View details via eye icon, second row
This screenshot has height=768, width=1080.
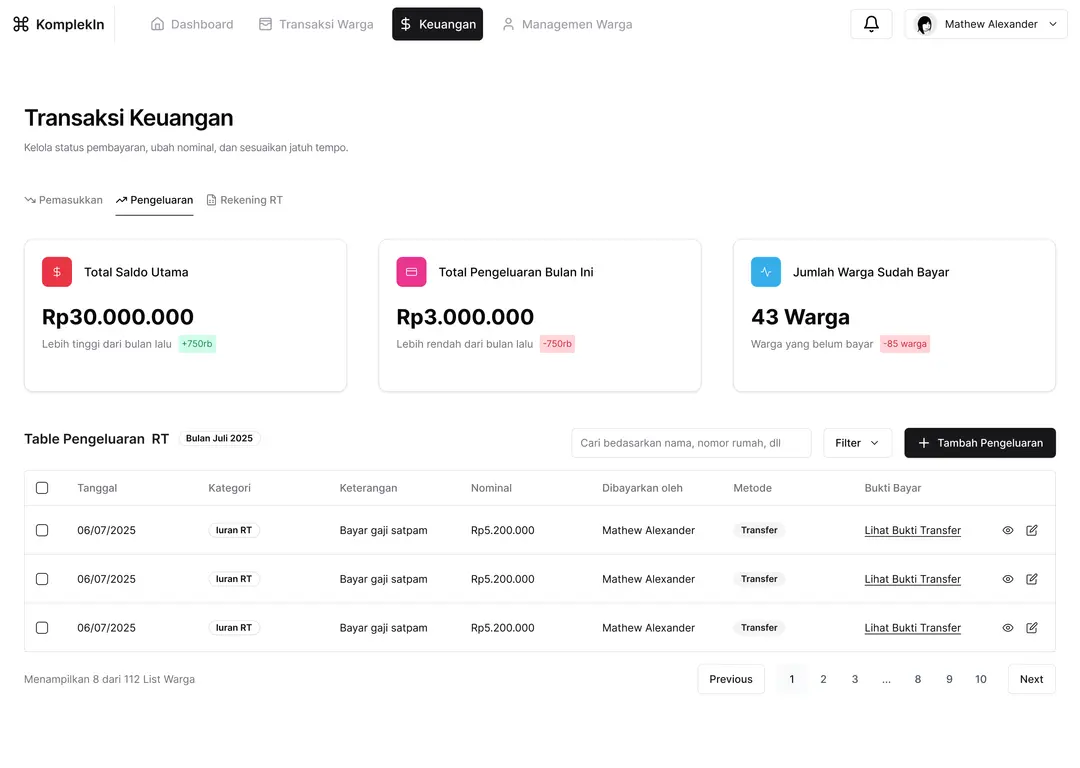1008,579
